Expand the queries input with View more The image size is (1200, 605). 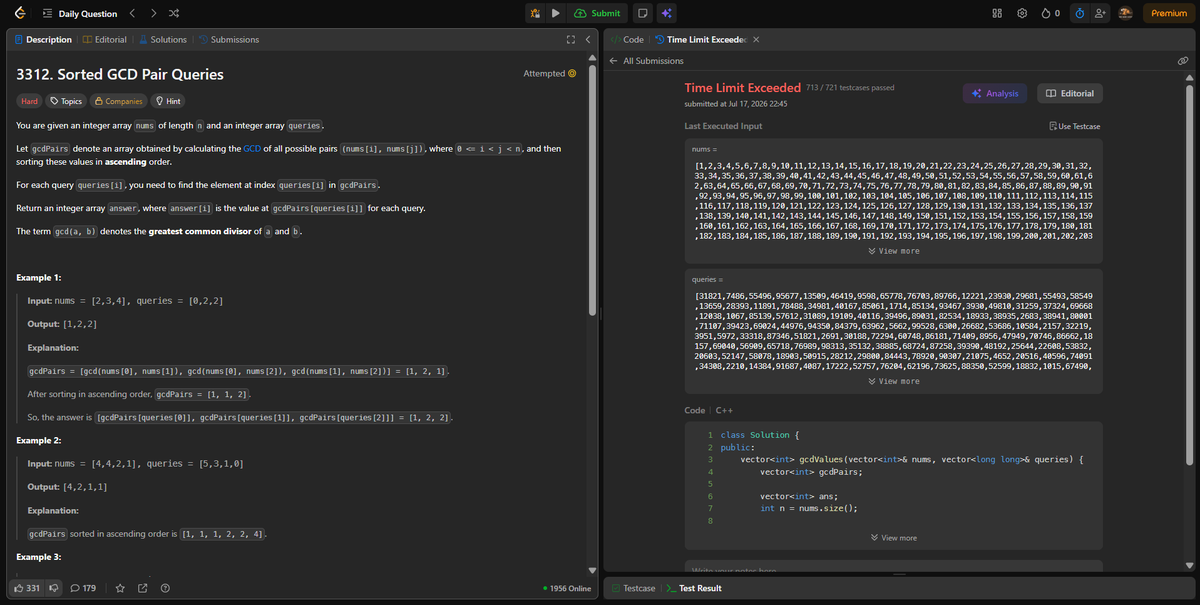click(894, 381)
